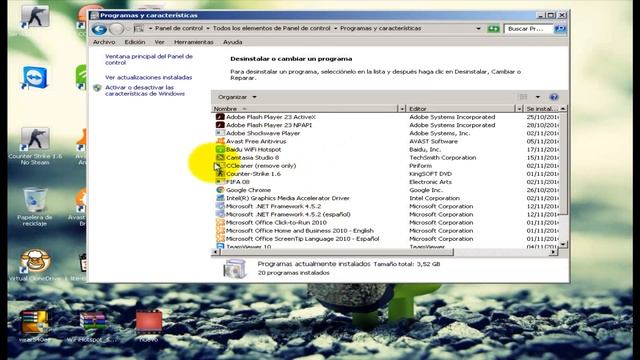Click the change view icon
The height and width of the screenshot is (360, 640).
[x=524, y=97]
